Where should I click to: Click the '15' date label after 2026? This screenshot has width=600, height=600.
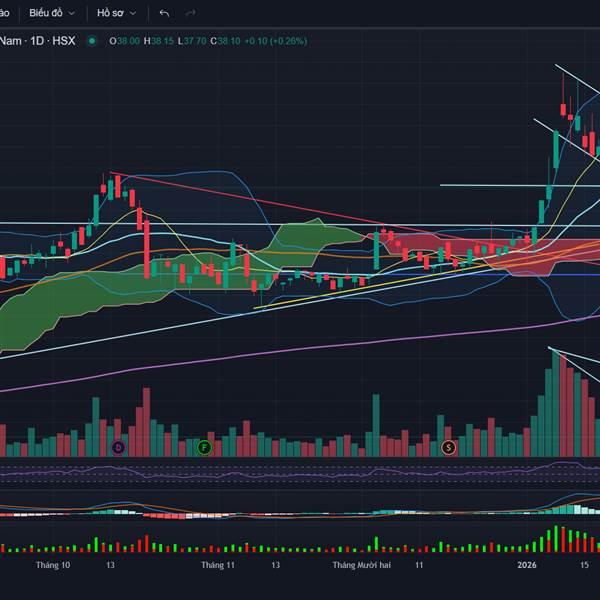pyautogui.click(x=584, y=565)
